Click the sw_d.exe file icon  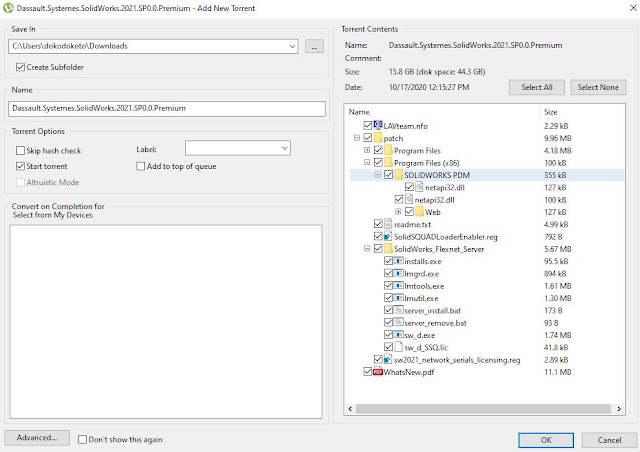tap(399, 335)
